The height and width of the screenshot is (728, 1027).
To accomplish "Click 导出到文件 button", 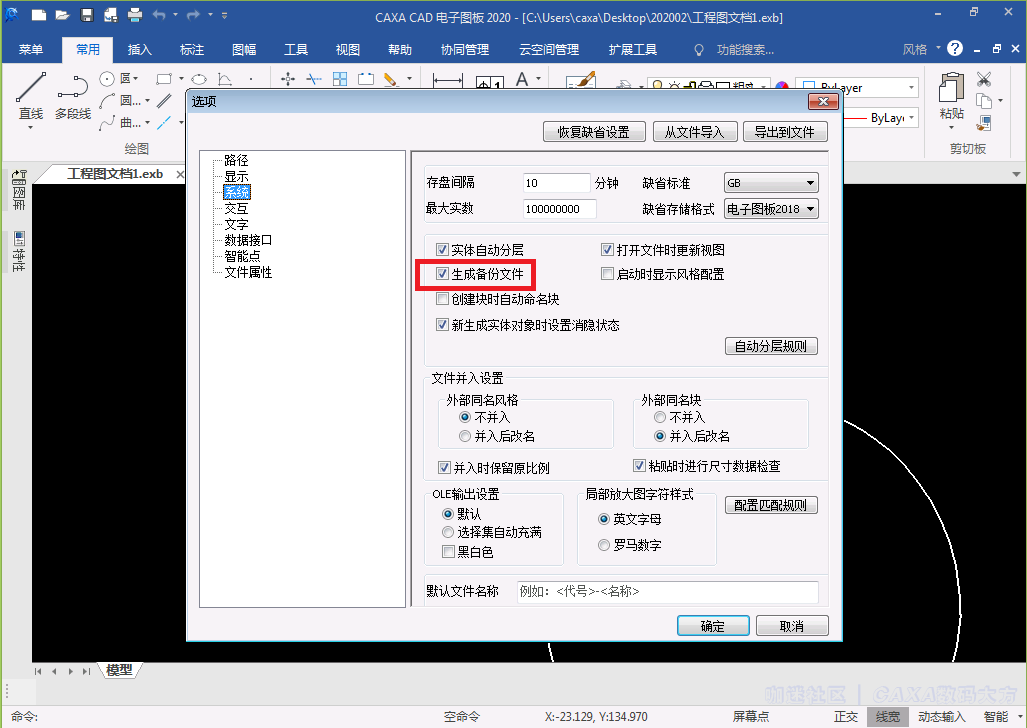I will [785, 132].
